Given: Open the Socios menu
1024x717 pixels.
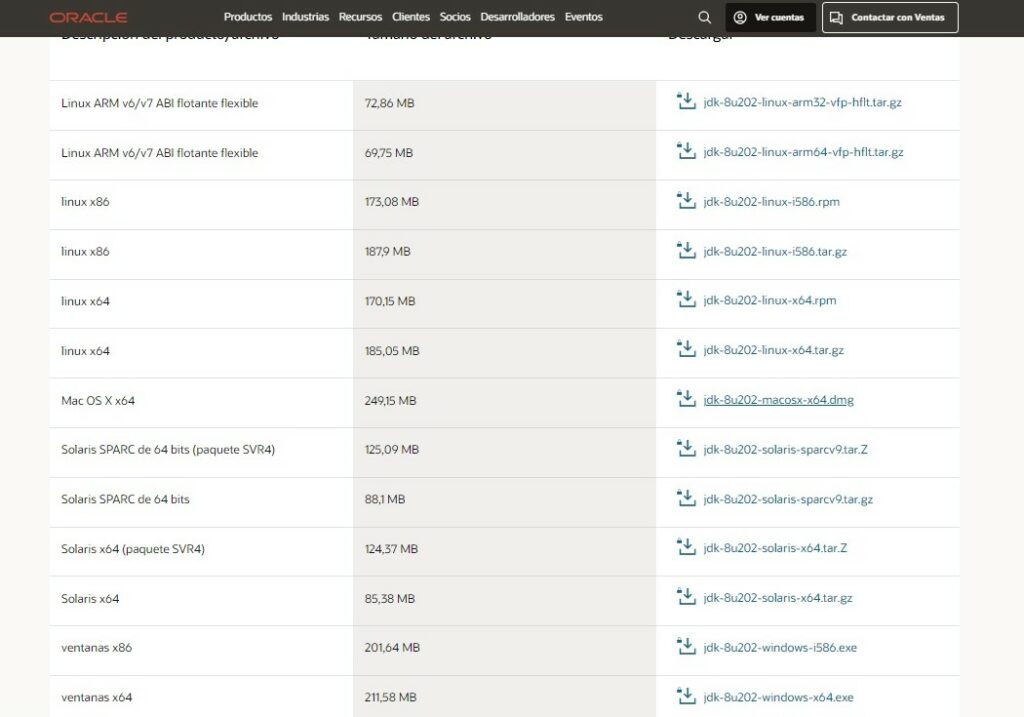Looking at the screenshot, I should (x=455, y=17).
